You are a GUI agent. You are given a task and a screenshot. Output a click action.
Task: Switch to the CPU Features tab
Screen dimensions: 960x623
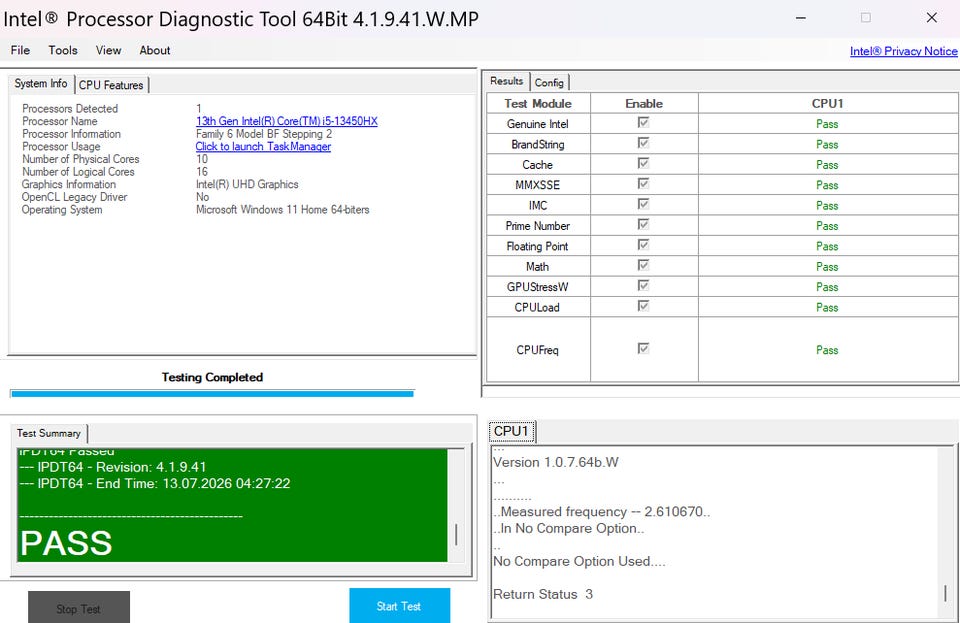(111, 85)
